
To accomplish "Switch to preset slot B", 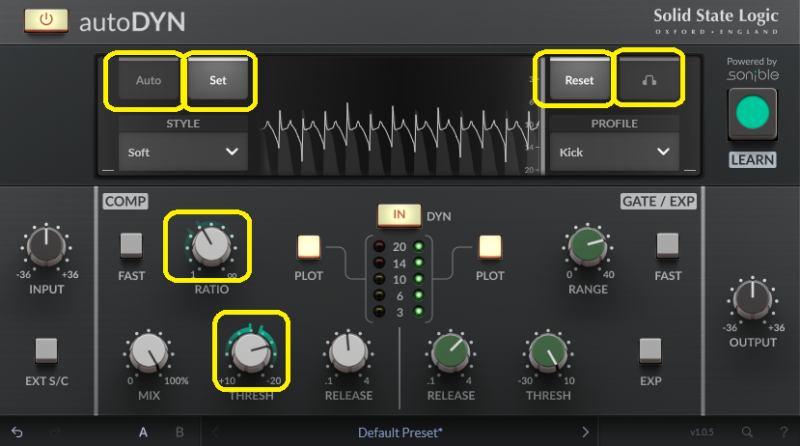I will tap(179, 432).
